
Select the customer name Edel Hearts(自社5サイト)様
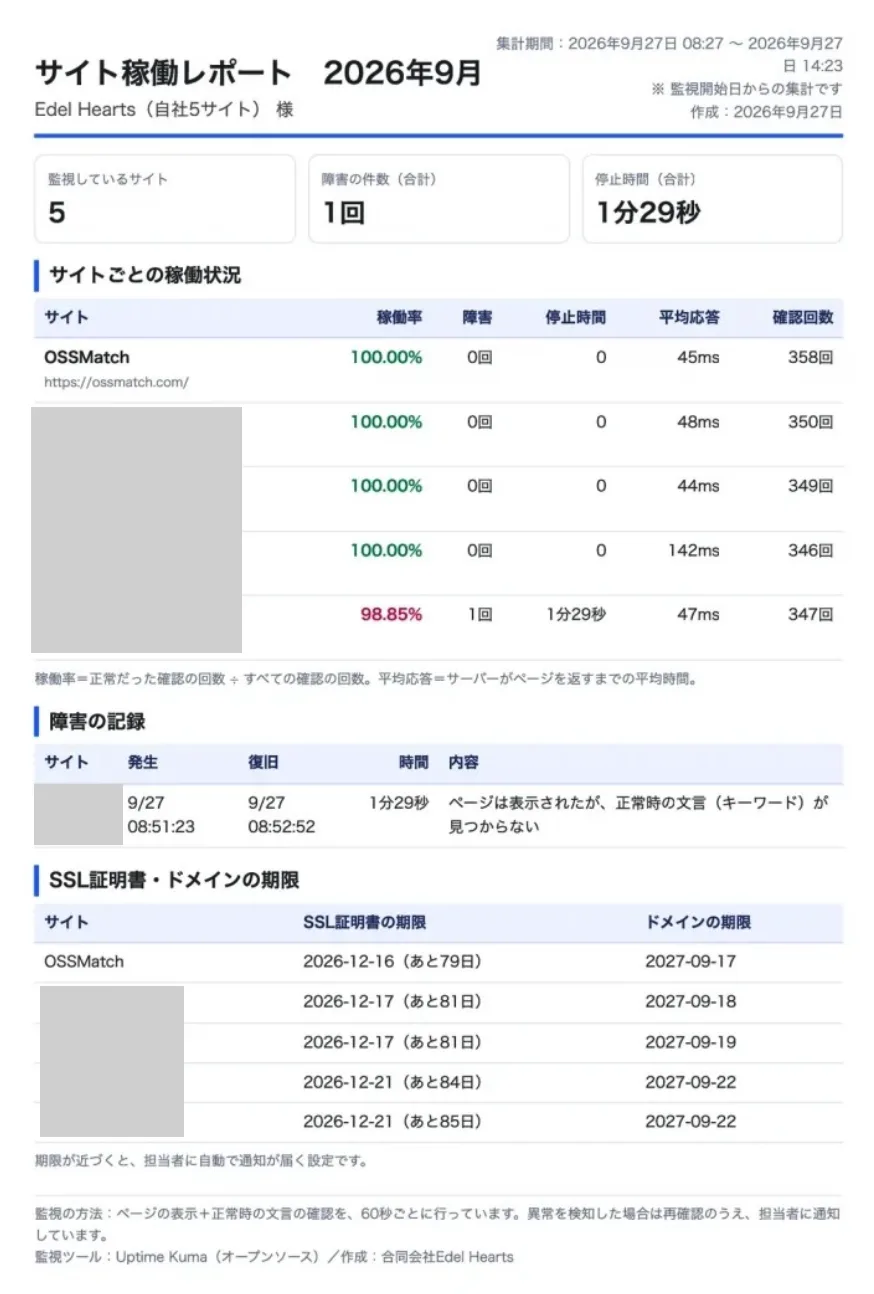point(165,109)
